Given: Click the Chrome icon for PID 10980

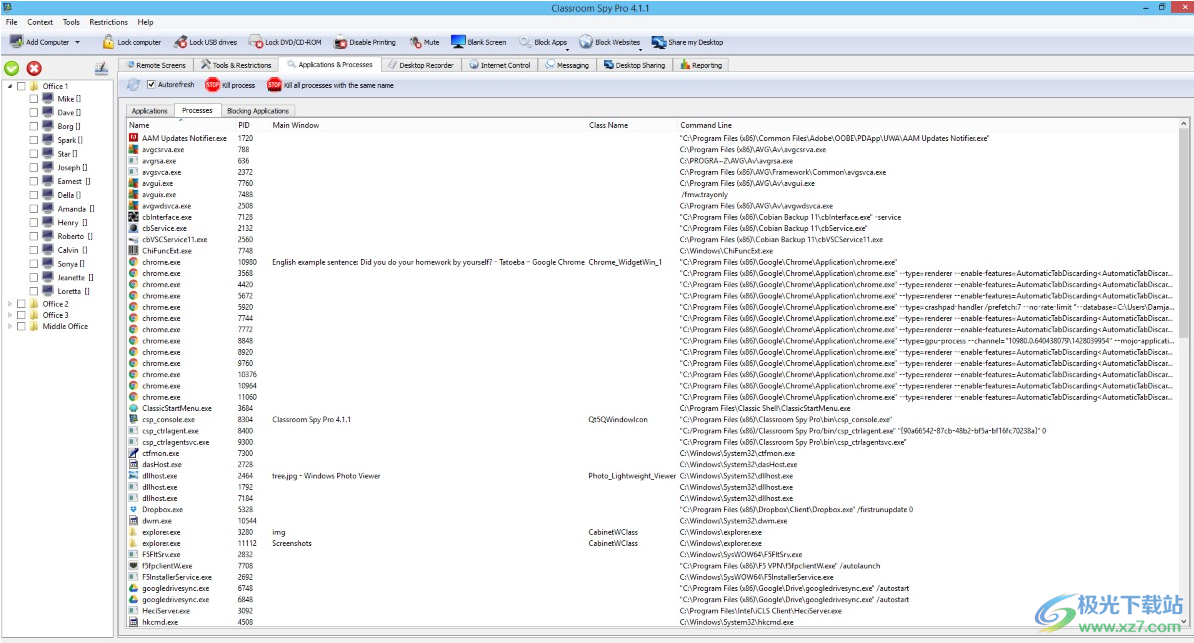Looking at the screenshot, I should (x=133, y=262).
